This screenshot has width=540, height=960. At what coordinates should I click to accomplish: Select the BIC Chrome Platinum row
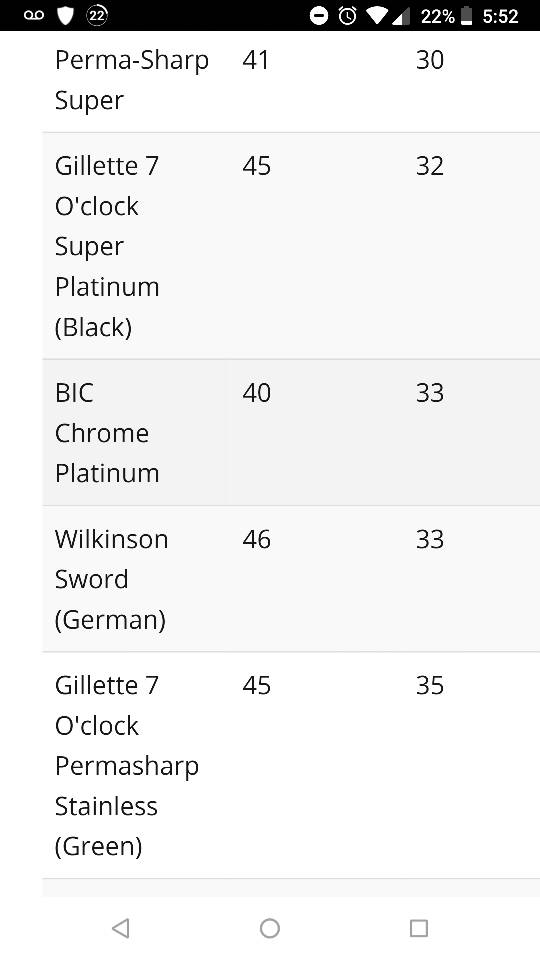pyautogui.click(x=291, y=432)
